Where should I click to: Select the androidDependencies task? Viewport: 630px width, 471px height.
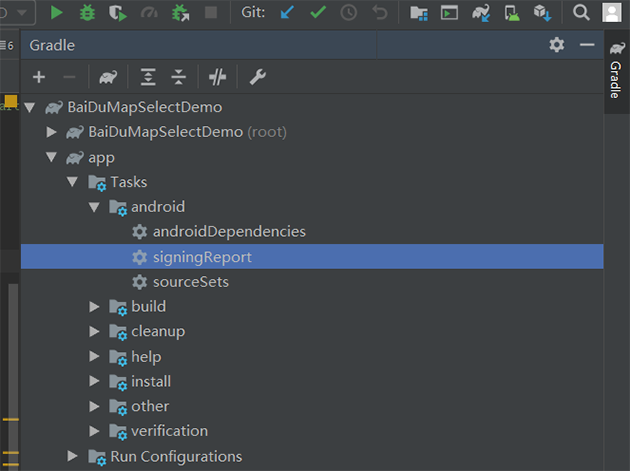coord(228,232)
